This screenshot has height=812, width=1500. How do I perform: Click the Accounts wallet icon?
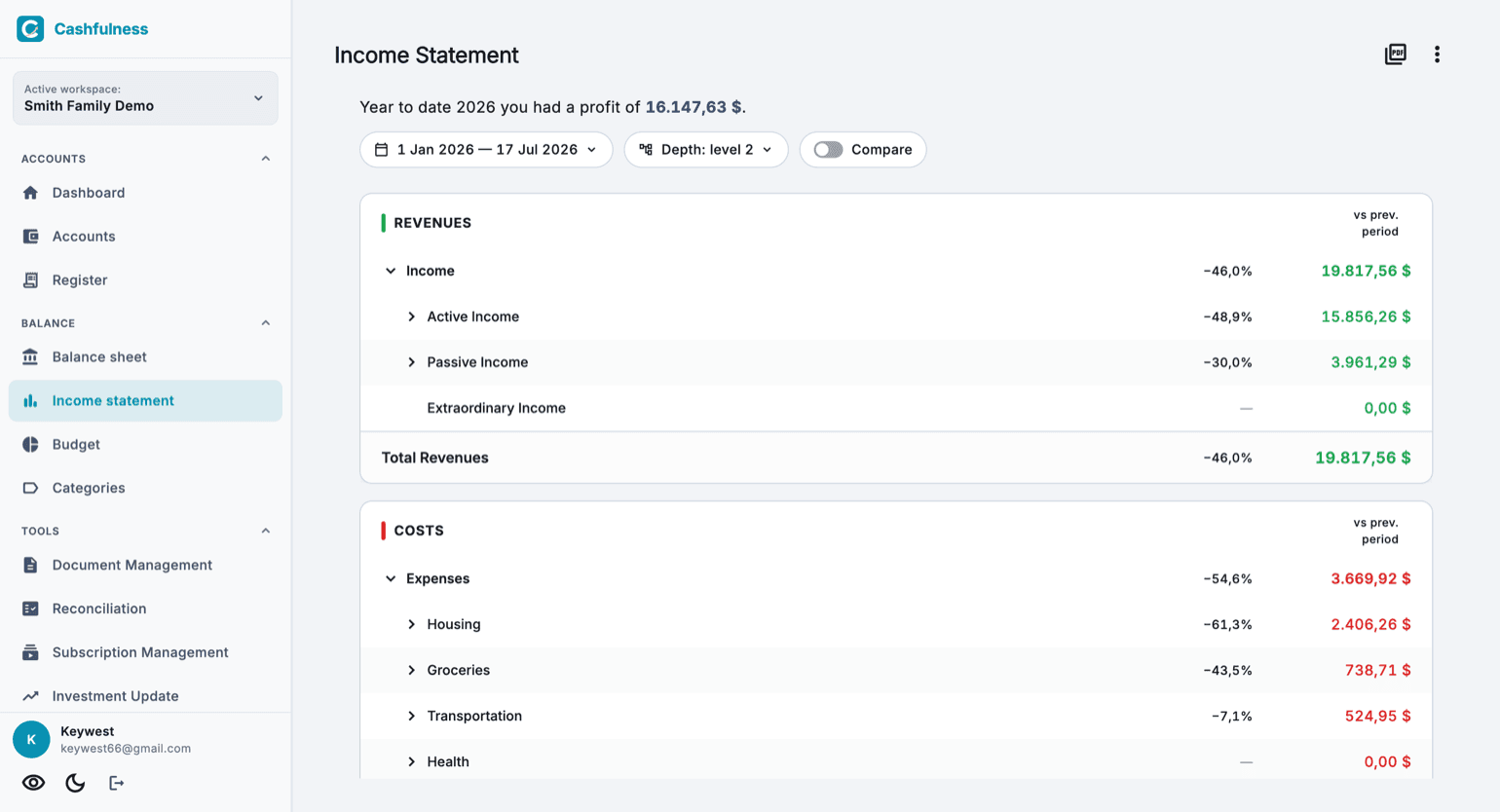click(30, 237)
